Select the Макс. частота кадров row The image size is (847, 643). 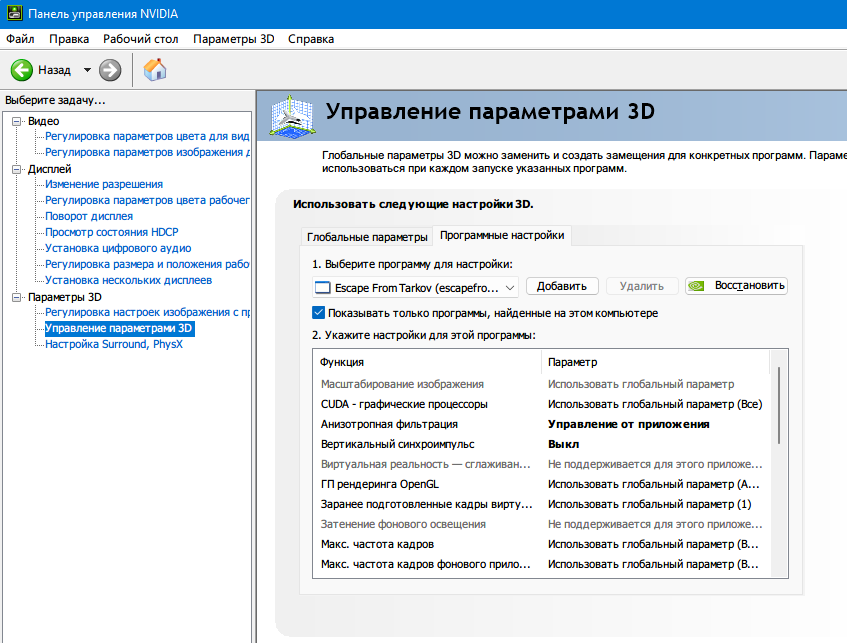(541, 544)
